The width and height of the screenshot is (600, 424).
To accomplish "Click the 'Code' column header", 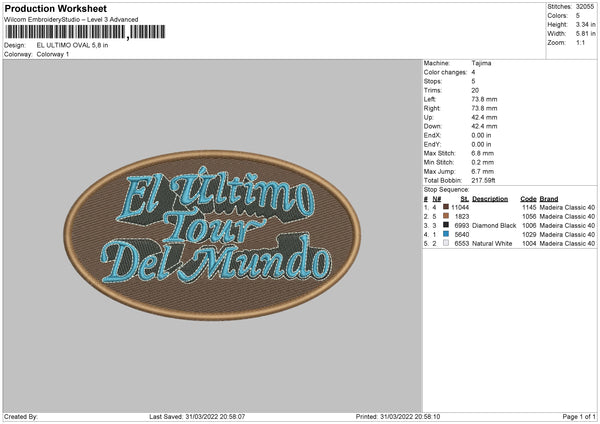I will (x=528, y=199).
